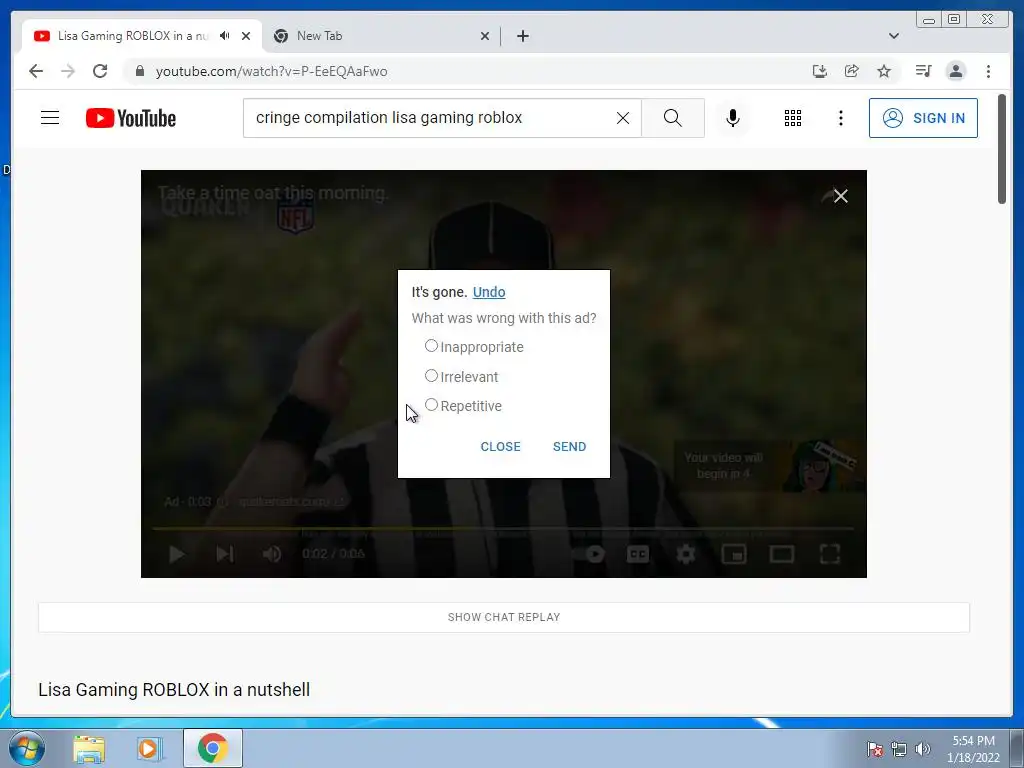The image size is (1024, 768).
Task: Click the install app icon in address bar
Action: (x=820, y=71)
